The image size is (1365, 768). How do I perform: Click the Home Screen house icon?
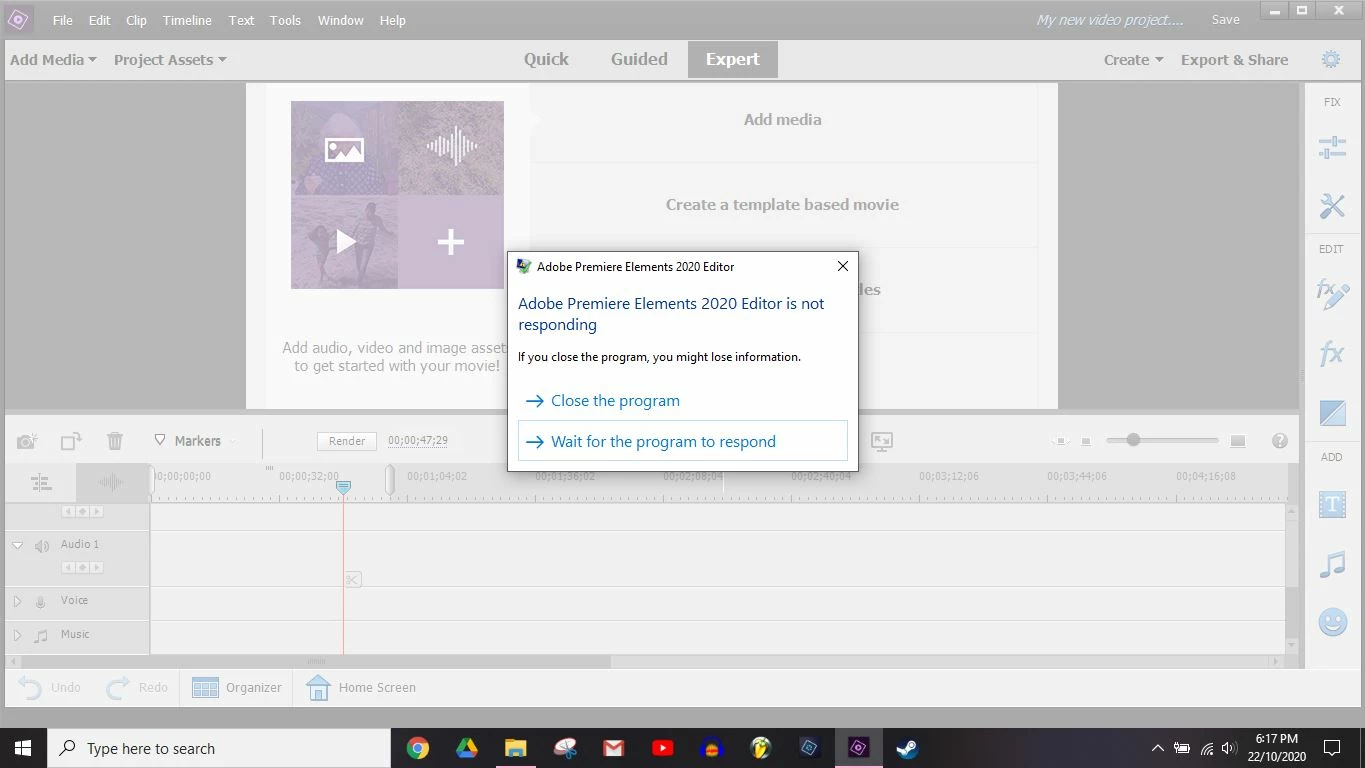pyautogui.click(x=318, y=688)
